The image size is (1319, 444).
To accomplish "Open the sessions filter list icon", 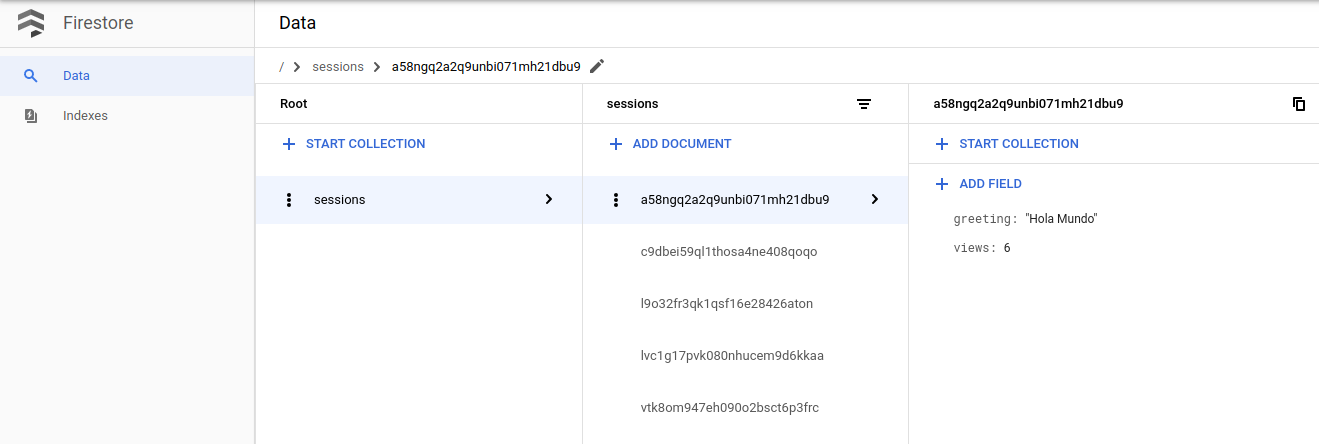I will click(864, 104).
